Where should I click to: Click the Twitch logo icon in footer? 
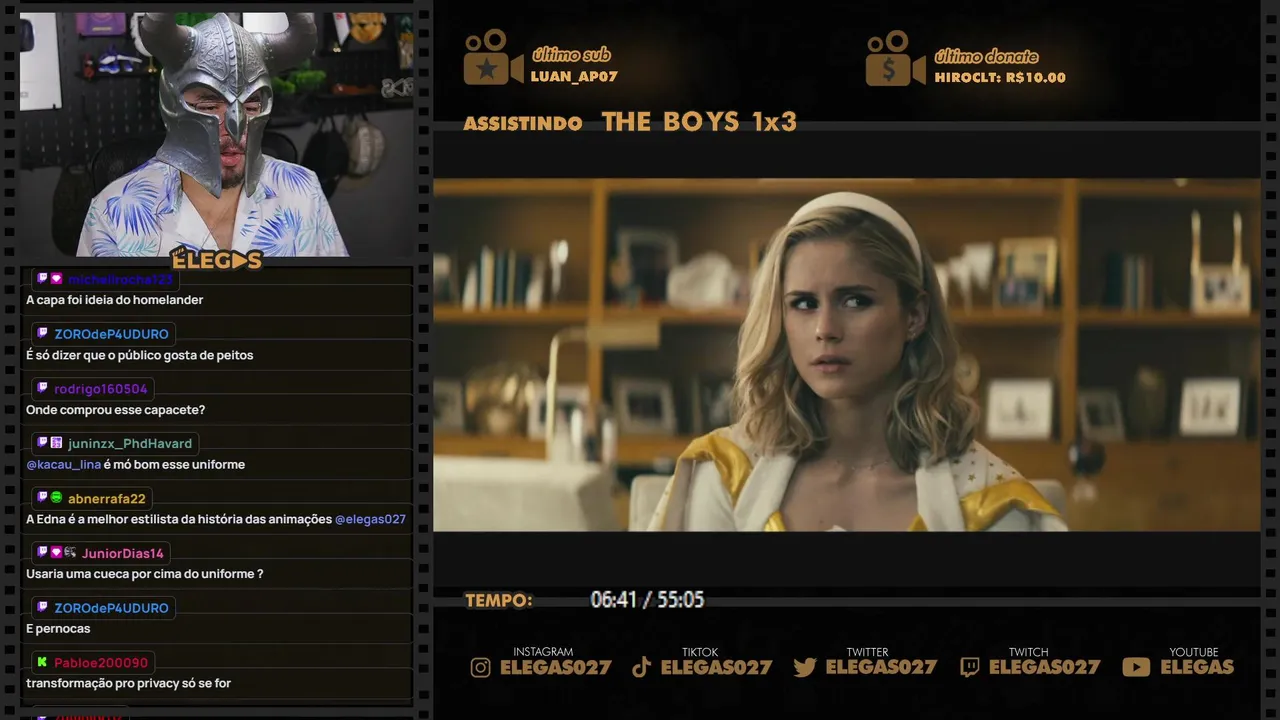point(969,667)
